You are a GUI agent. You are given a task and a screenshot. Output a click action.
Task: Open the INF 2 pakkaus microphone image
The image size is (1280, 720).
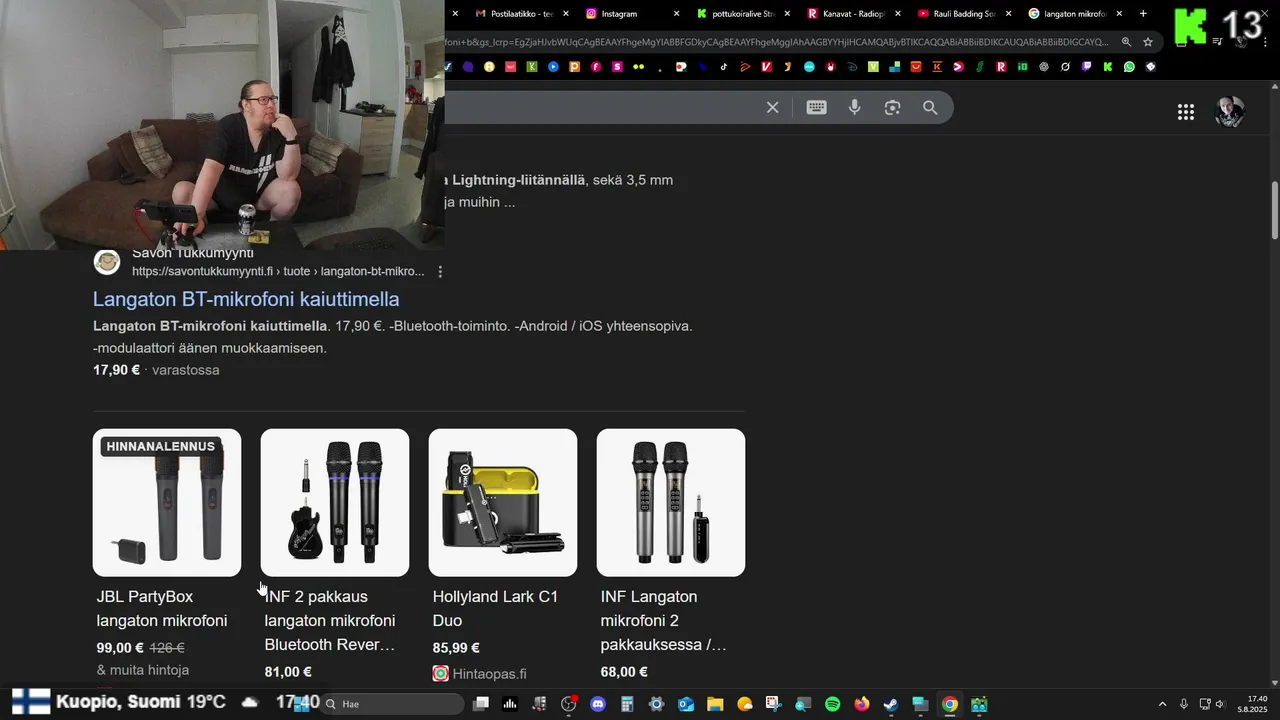point(335,503)
